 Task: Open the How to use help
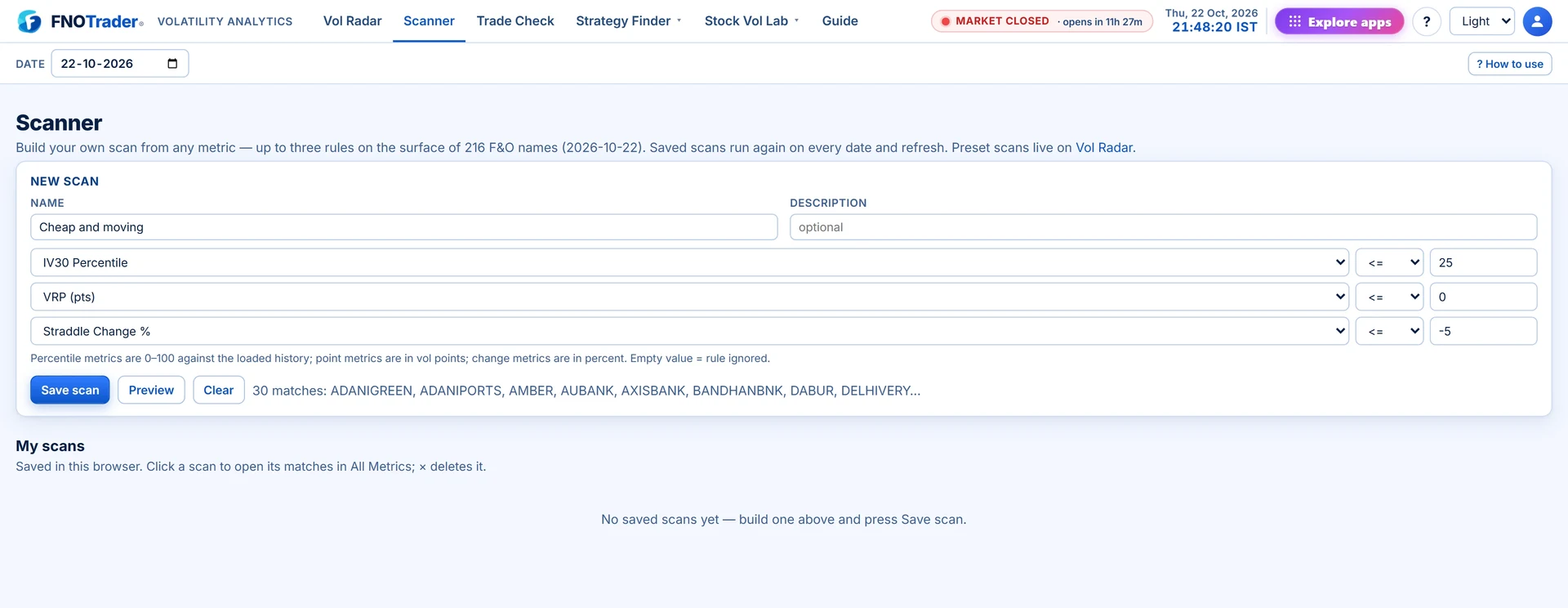point(1509,64)
